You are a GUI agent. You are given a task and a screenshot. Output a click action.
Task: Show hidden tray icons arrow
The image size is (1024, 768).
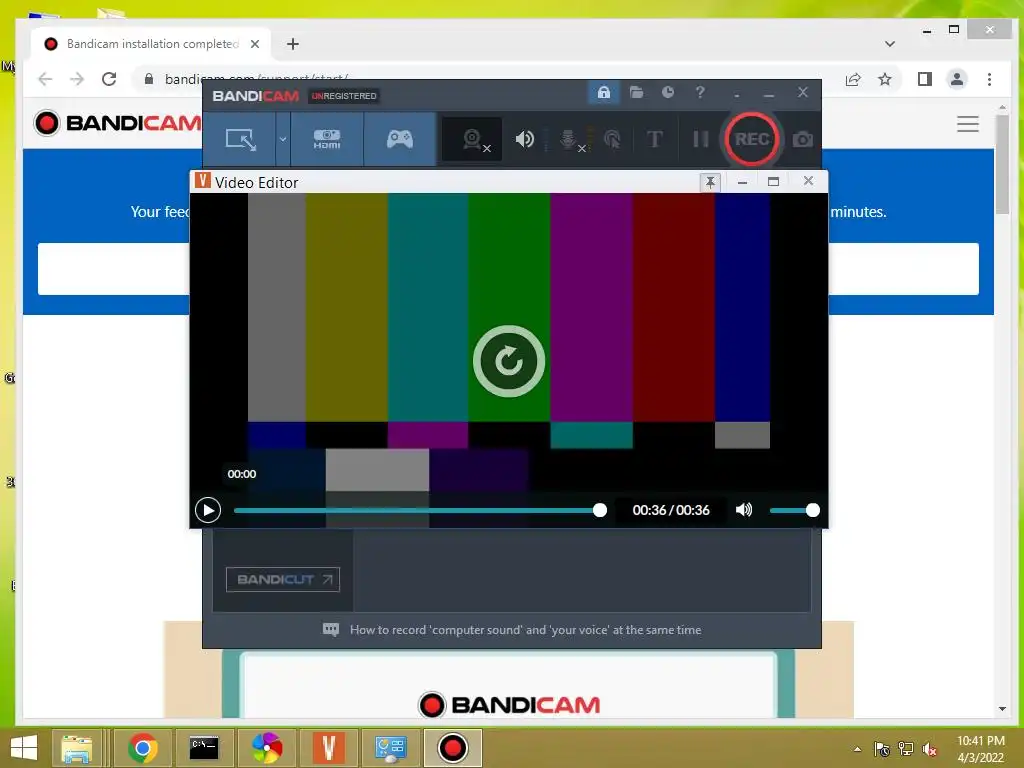point(857,749)
